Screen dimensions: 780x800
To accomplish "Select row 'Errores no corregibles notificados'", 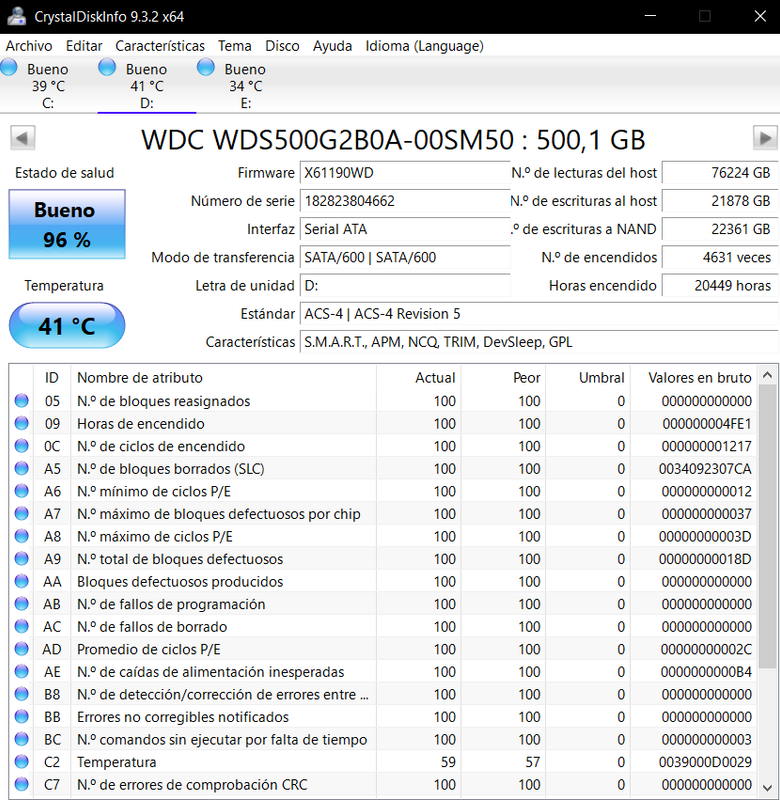I will (x=383, y=717).
